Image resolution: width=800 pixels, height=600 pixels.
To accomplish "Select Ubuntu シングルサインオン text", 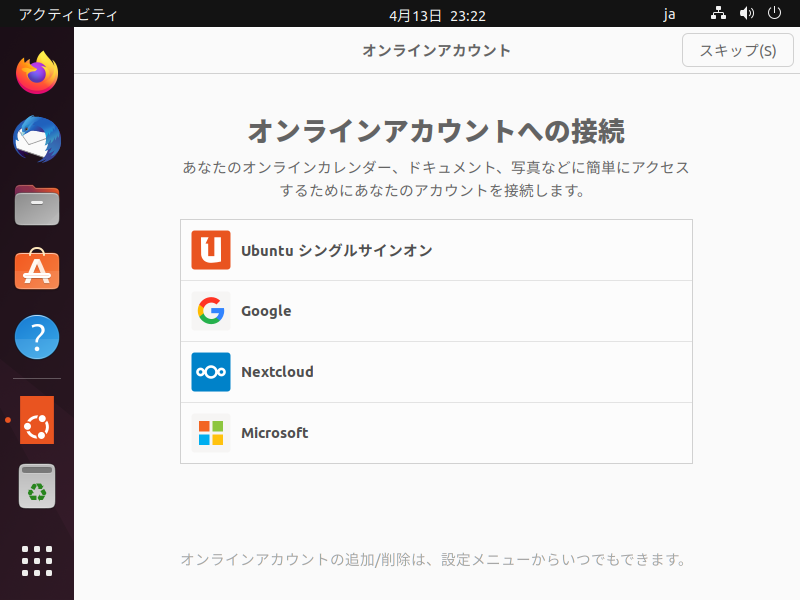I will pos(337,251).
